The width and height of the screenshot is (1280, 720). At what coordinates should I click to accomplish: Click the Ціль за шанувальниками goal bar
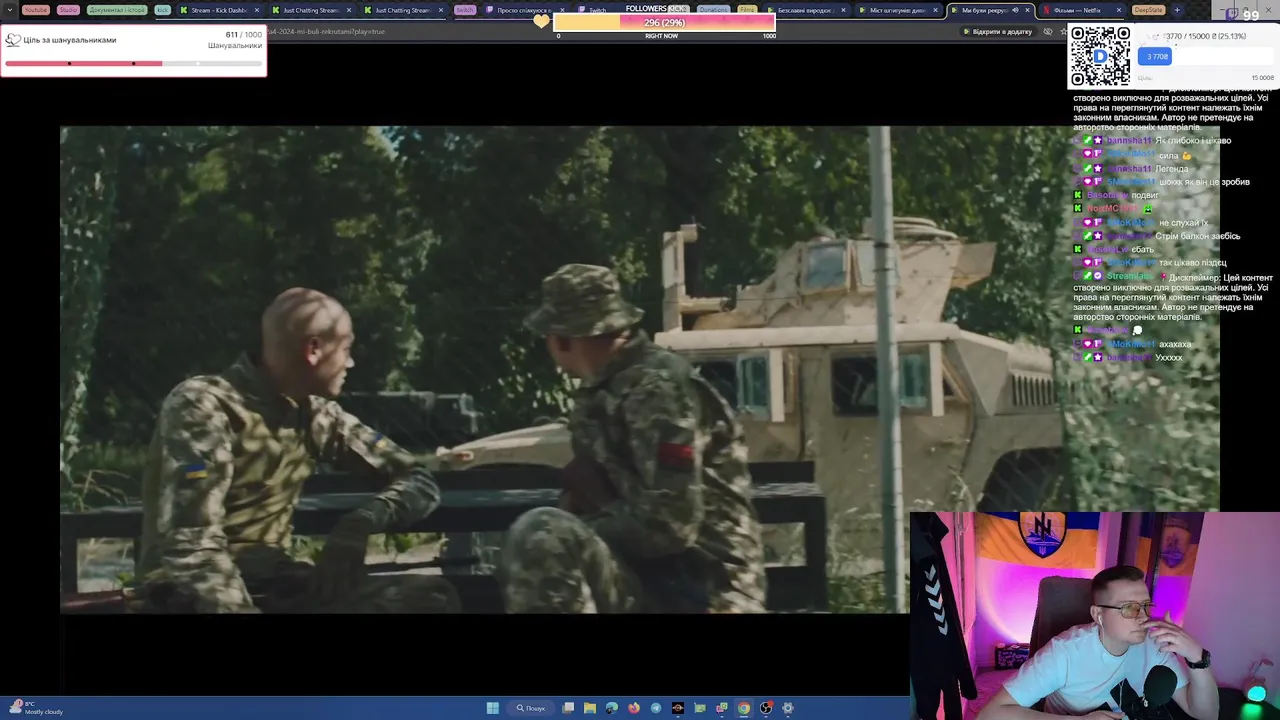point(133,64)
